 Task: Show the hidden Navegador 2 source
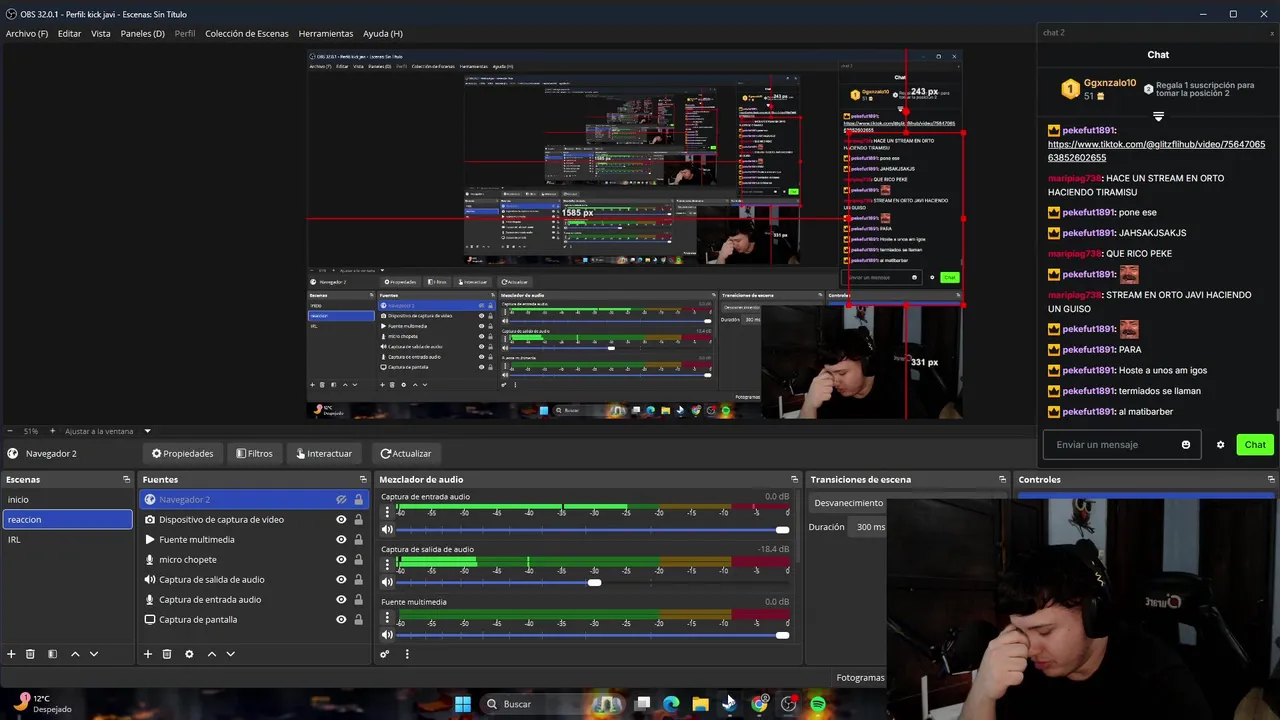click(341, 500)
